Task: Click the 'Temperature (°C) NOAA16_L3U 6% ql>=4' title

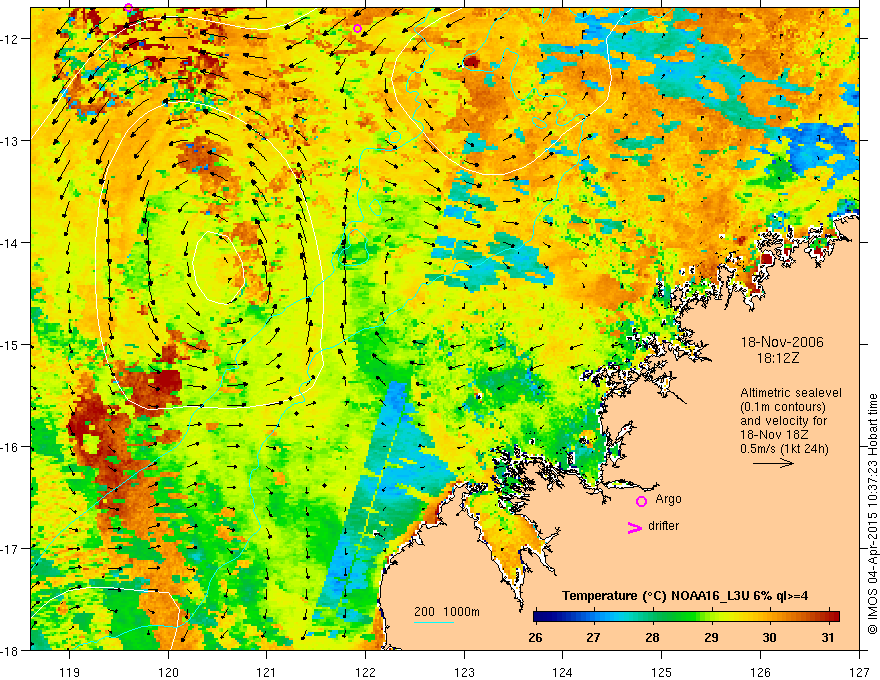Action: coord(685,596)
